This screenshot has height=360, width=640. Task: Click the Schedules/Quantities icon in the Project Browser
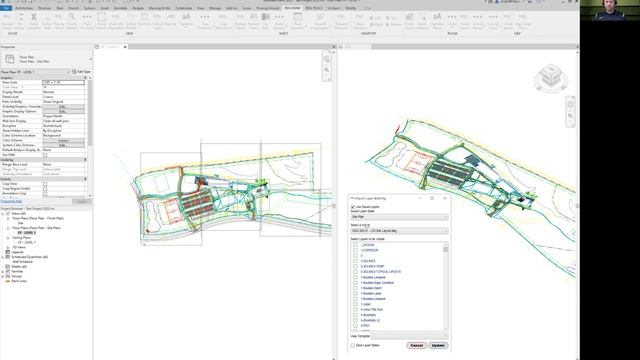[x=8, y=257]
